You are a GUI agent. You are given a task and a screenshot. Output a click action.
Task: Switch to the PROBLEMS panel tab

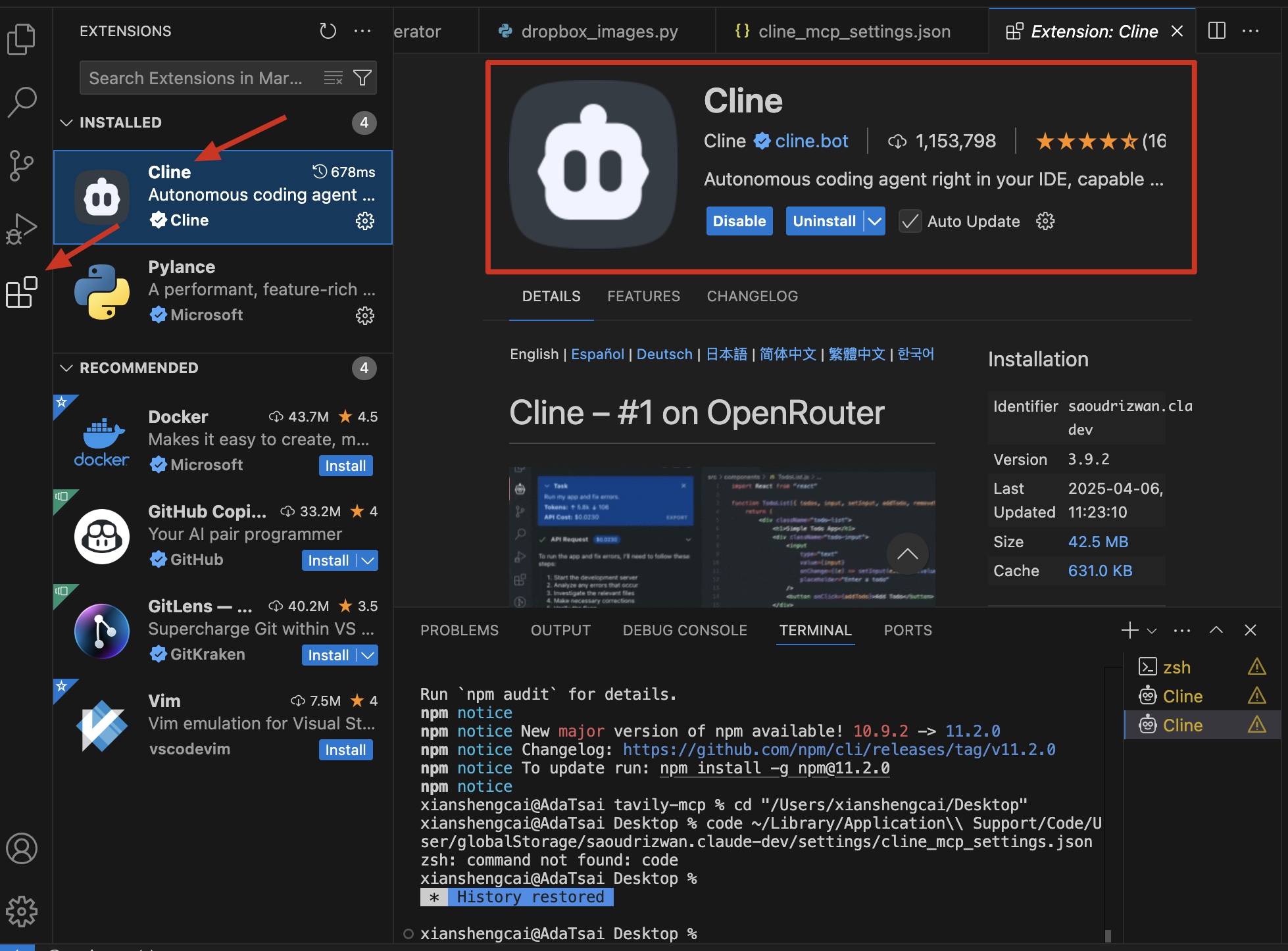pyautogui.click(x=459, y=630)
